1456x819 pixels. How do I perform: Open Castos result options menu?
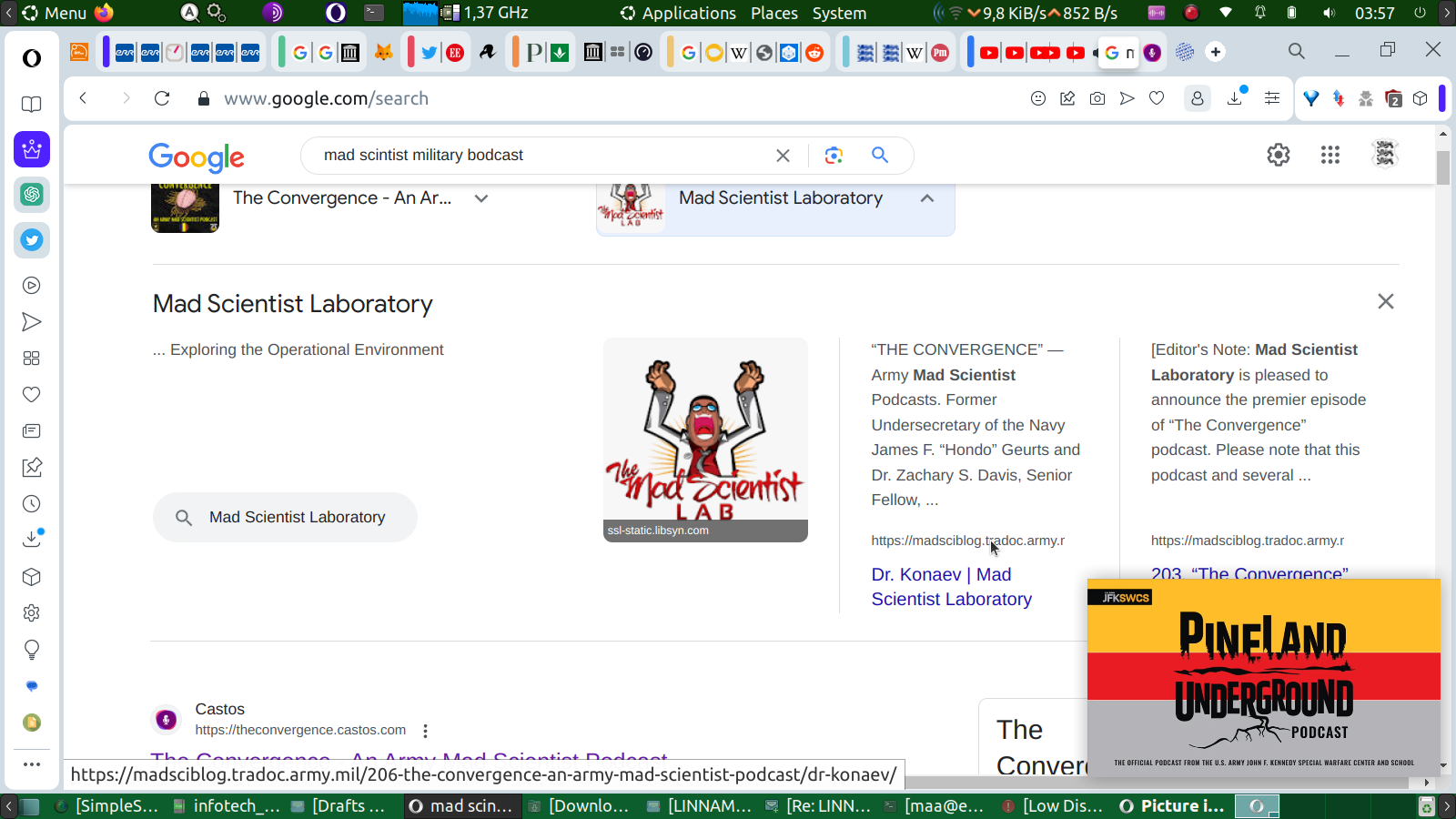point(425,731)
